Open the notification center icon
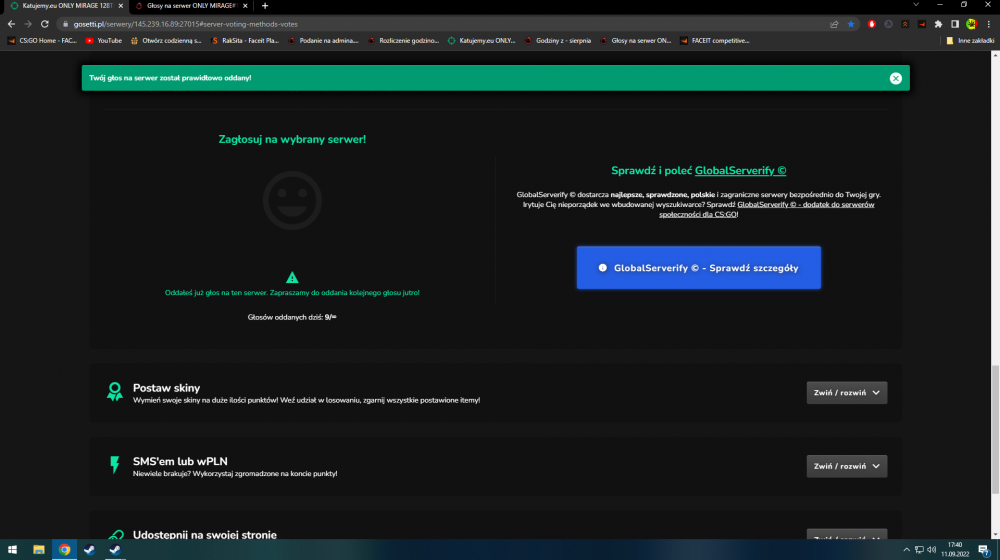The width and height of the screenshot is (1000, 560). tap(985, 550)
